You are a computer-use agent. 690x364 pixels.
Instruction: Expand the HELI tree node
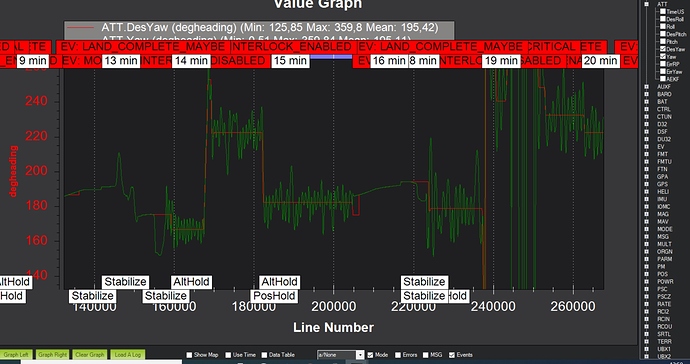point(646,191)
